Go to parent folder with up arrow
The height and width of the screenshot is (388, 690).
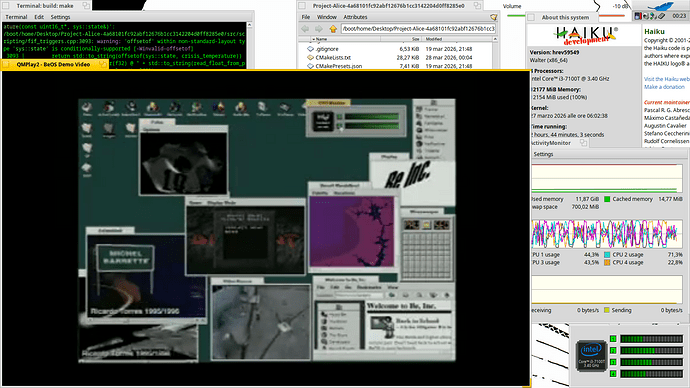pyautogui.click(x=333, y=29)
